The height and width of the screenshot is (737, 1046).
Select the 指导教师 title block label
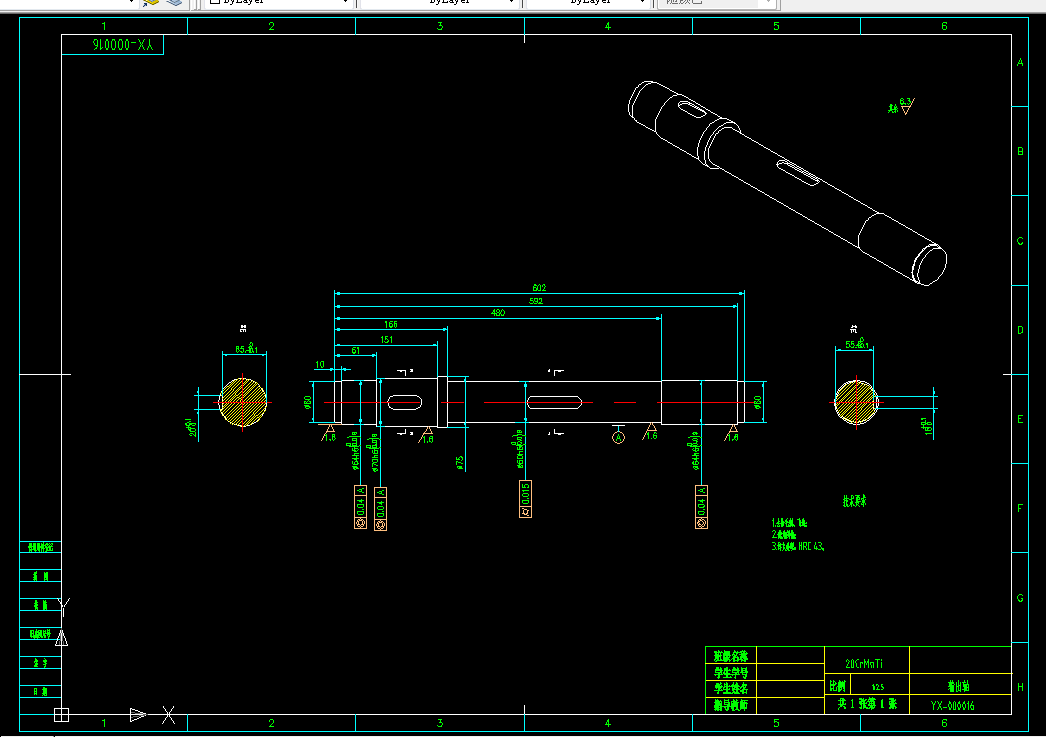(731, 705)
